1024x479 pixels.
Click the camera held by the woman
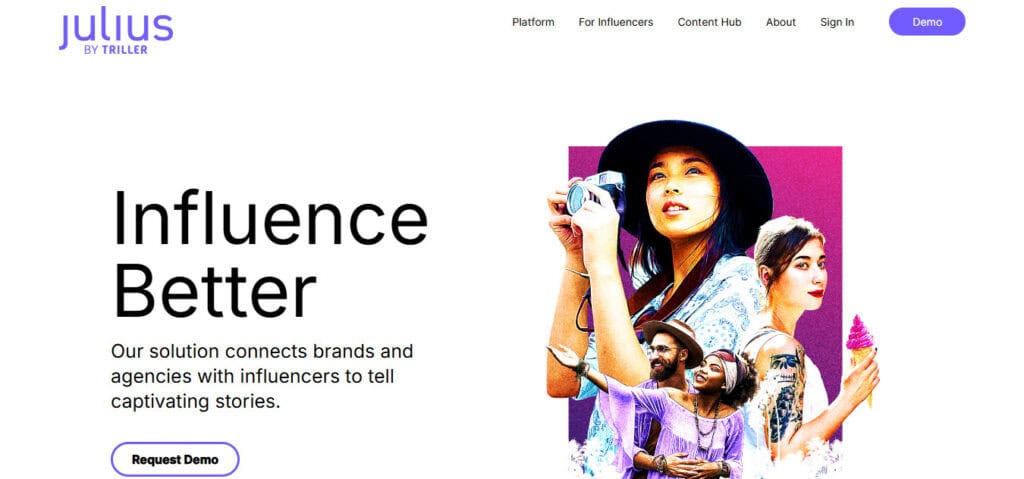click(595, 192)
